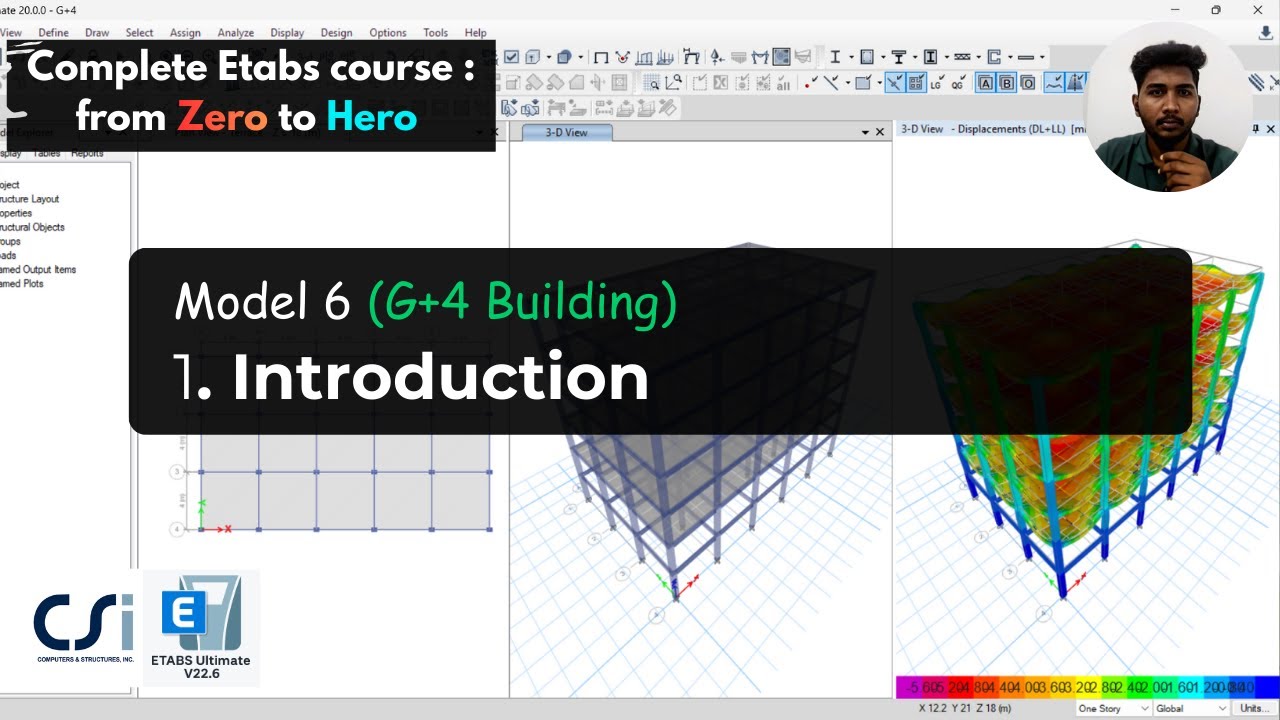Click the highlighted shell contour display icon
1280x720 pixels.
click(x=781, y=57)
